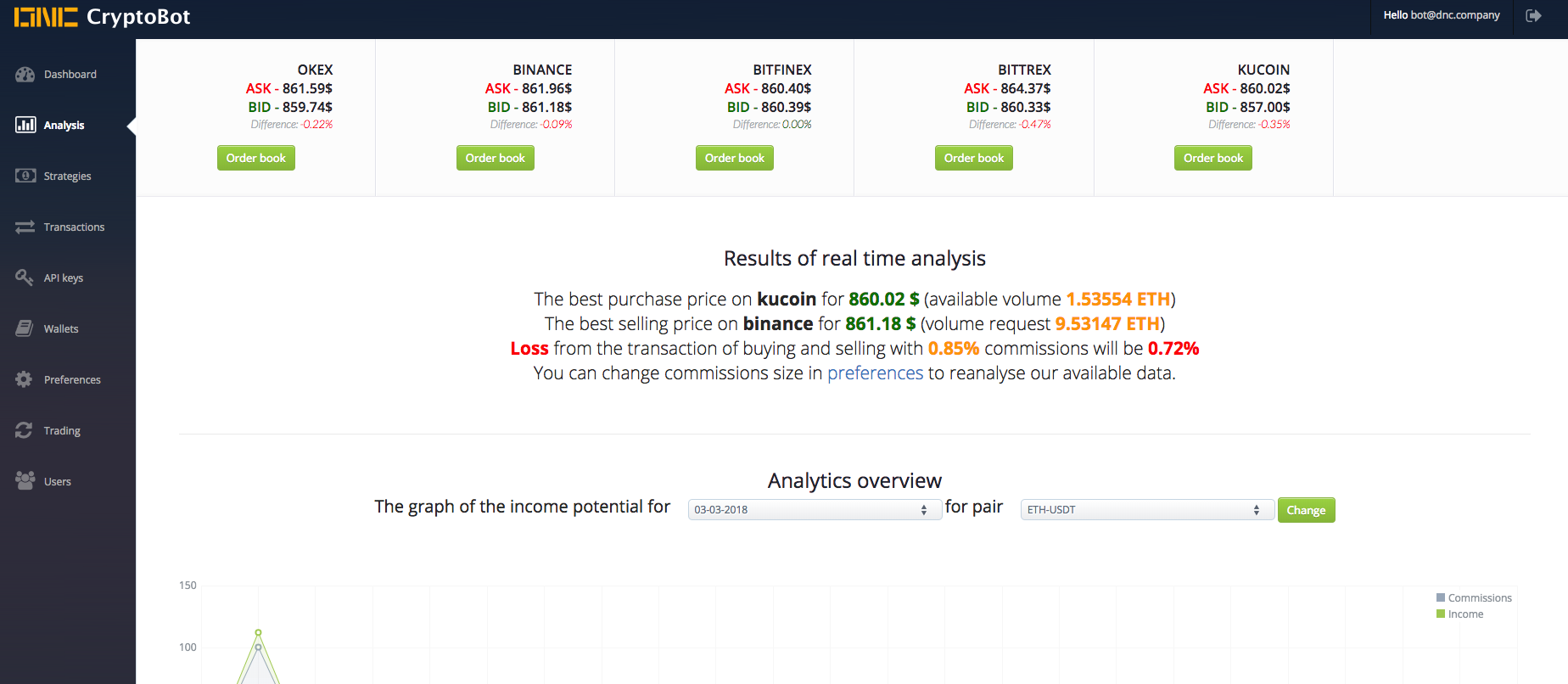Open the Dashboard menu item

(70, 75)
